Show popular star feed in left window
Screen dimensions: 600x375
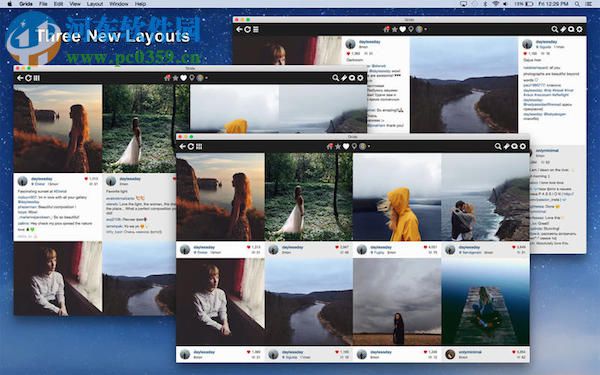point(175,78)
